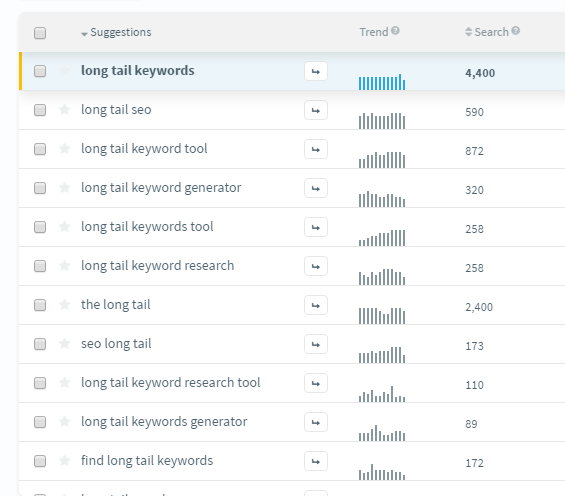The image size is (565, 496).
Task: Click the blue trend chart for 'long tail keywords'
Action: [382, 82]
